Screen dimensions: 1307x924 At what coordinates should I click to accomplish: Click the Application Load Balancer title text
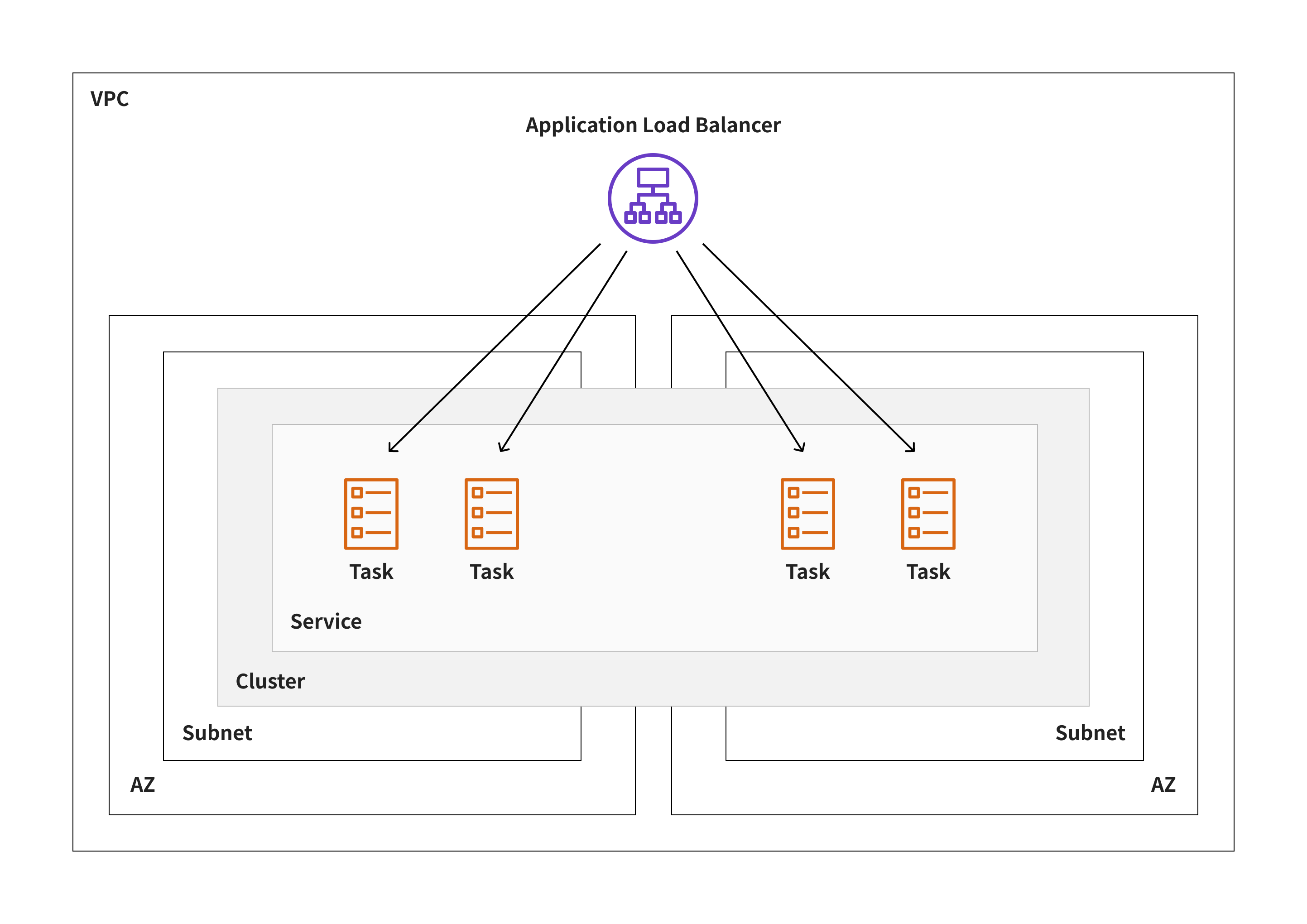(x=652, y=125)
